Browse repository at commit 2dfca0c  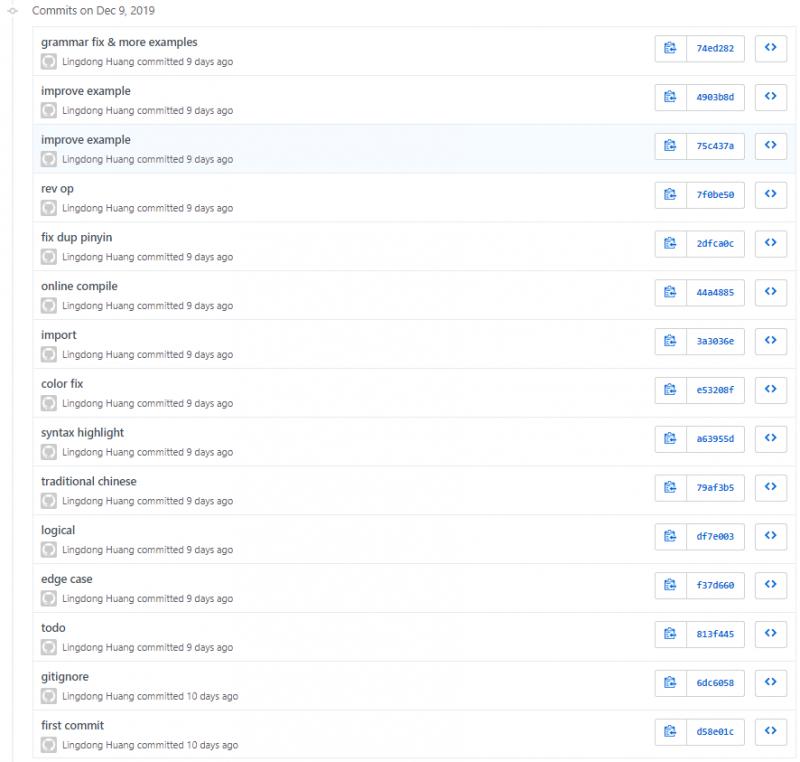tap(770, 243)
